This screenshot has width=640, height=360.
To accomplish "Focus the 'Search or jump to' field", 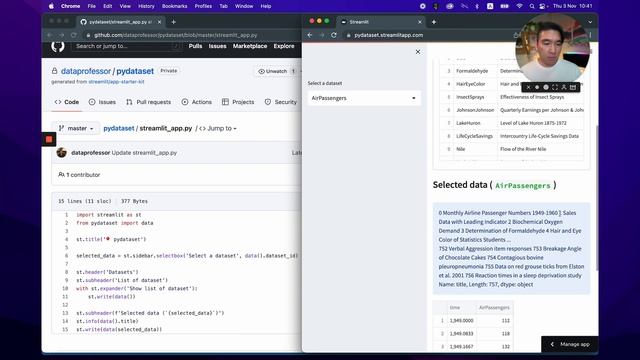I will (126, 46).
